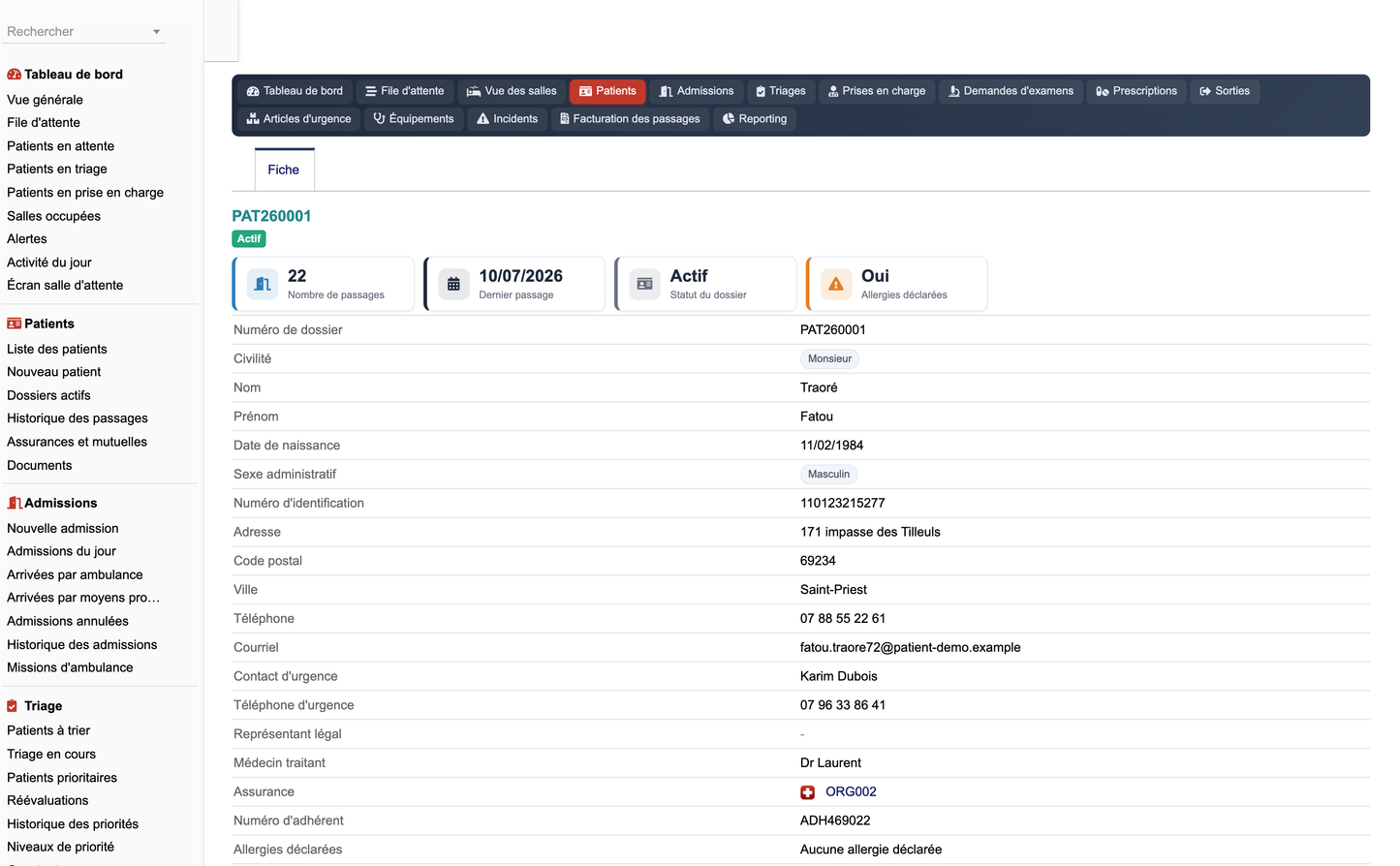Click the warning icon in Allergies déclarées card
Screen dimensions: 1400x866
[836, 285]
